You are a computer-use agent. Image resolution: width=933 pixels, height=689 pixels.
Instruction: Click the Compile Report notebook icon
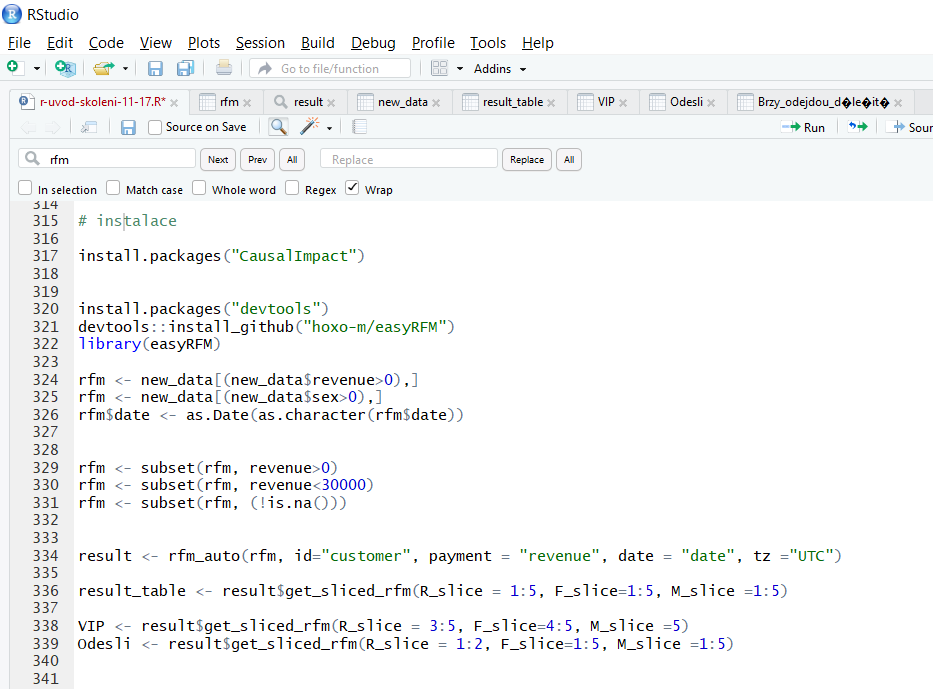point(360,127)
